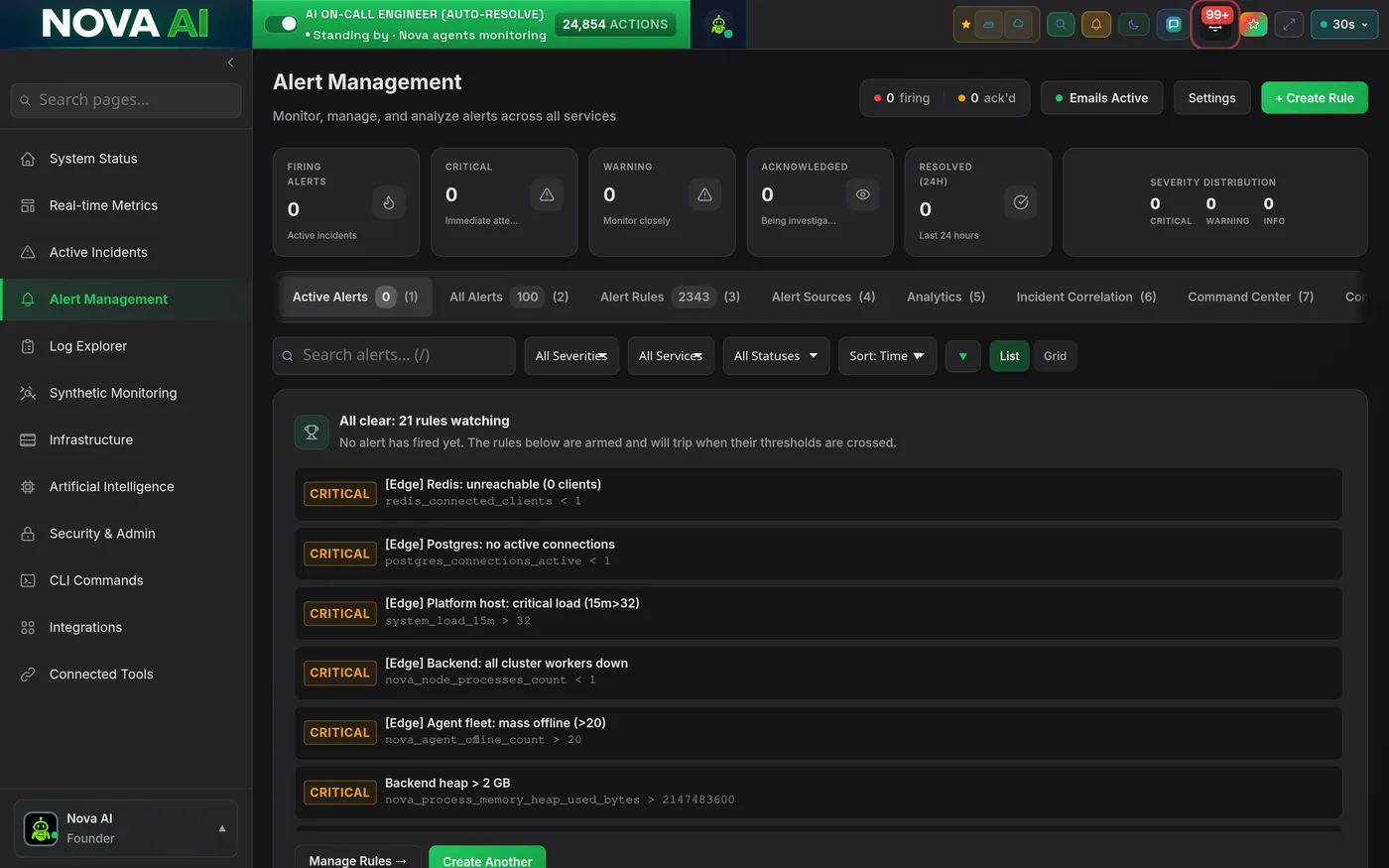Open alert Settings button
Image resolution: width=1389 pixels, height=868 pixels.
pyautogui.click(x=1211, y=98)
